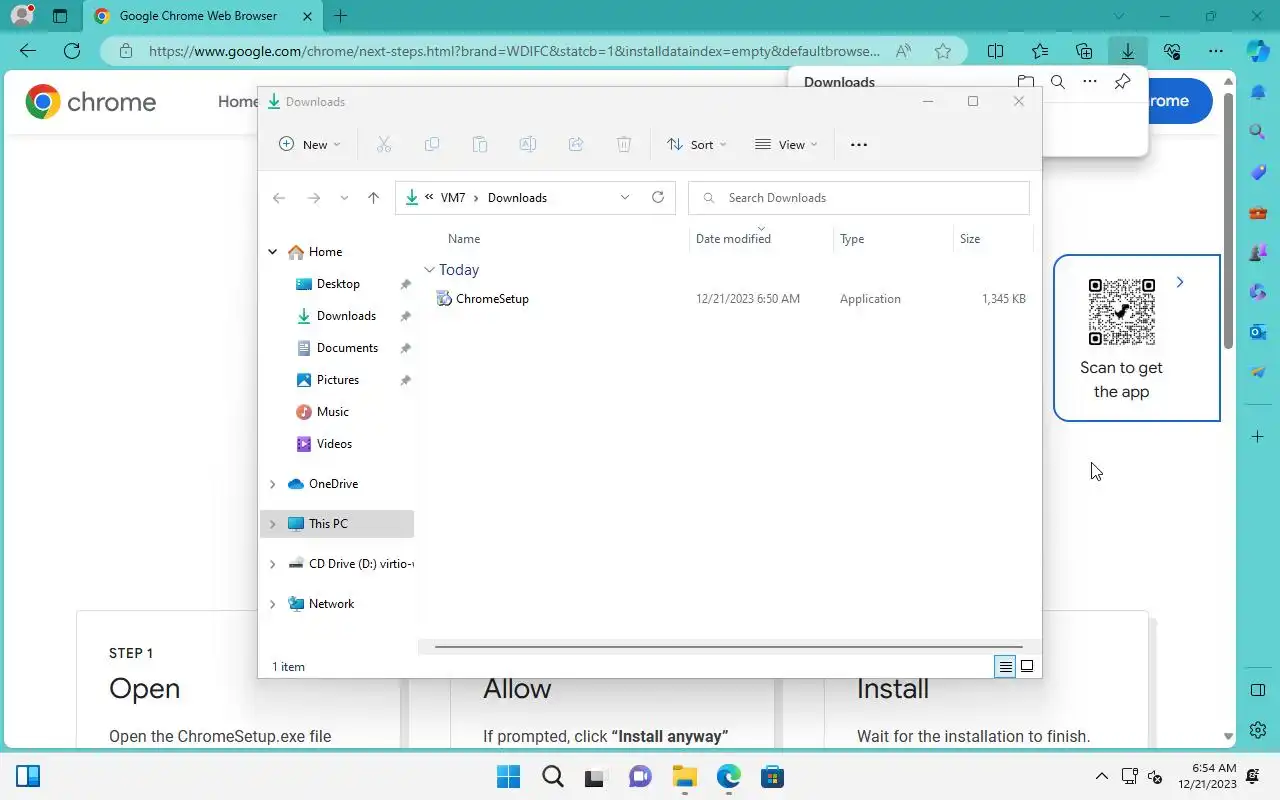Click the Share icon in Explorer toolbar

[x=576, y=145]
